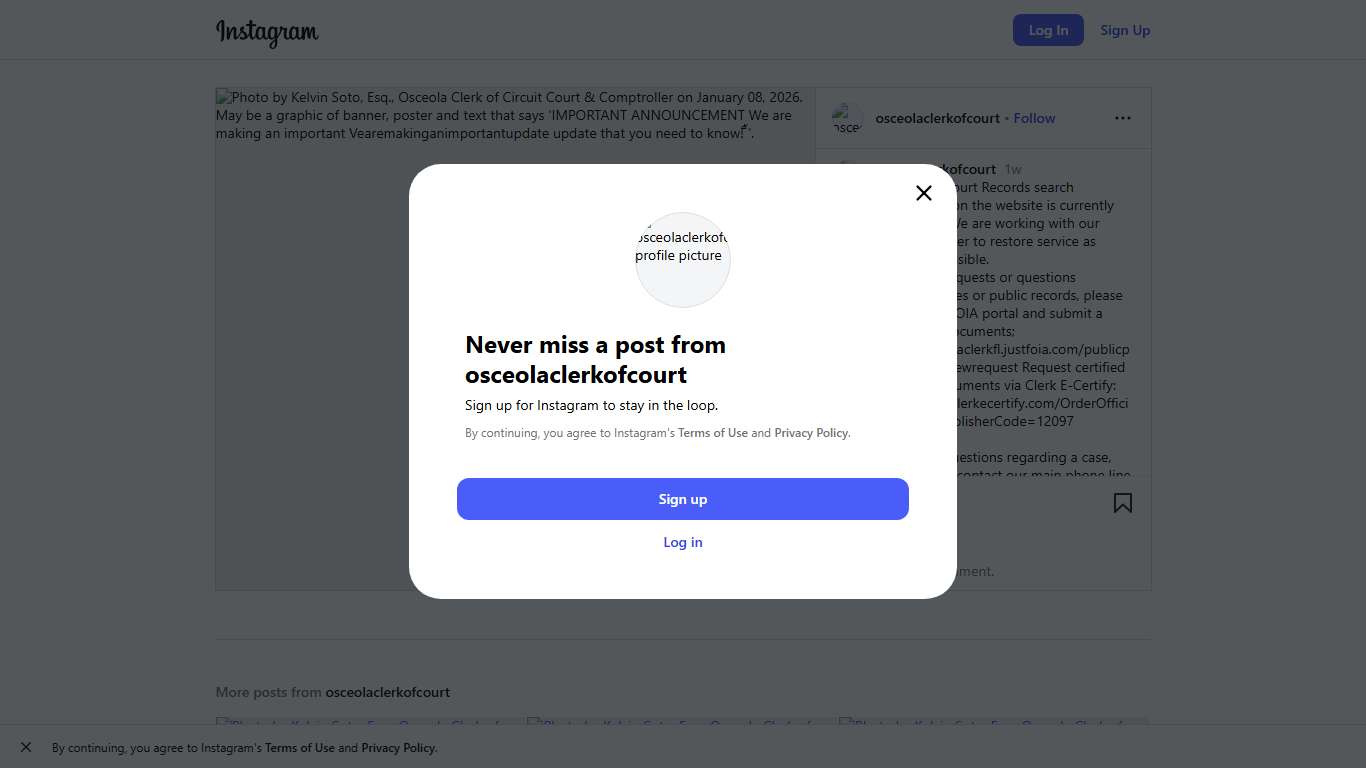1366x768 pixels.
Task: Open the first thumbnail under More posts
Action: click(366, 723)
